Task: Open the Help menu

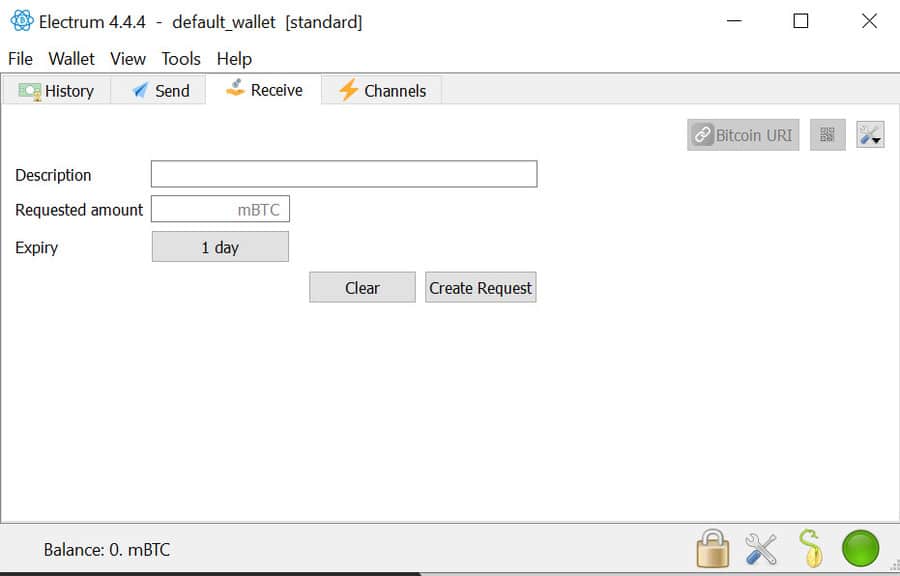Action: [x=234, y=59]
